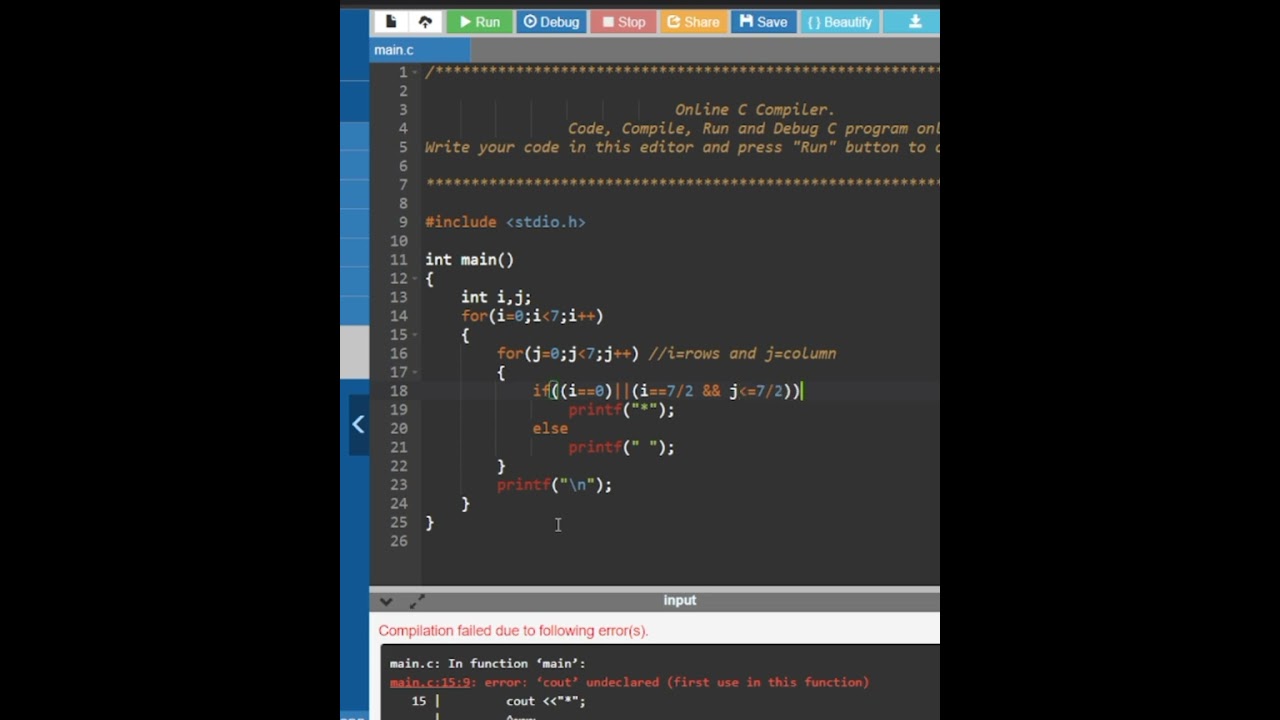This screenshot has width=1280, height=720.
Task: Switch to the main.c file tab
Action: coord(420,50)
